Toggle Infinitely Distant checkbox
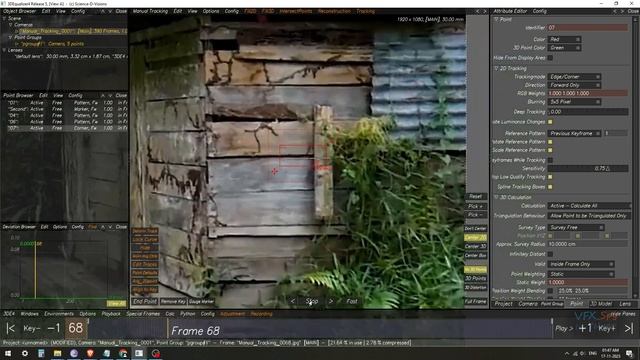The height and width of the screenshot is (360, 640). [x=550, y=254]
